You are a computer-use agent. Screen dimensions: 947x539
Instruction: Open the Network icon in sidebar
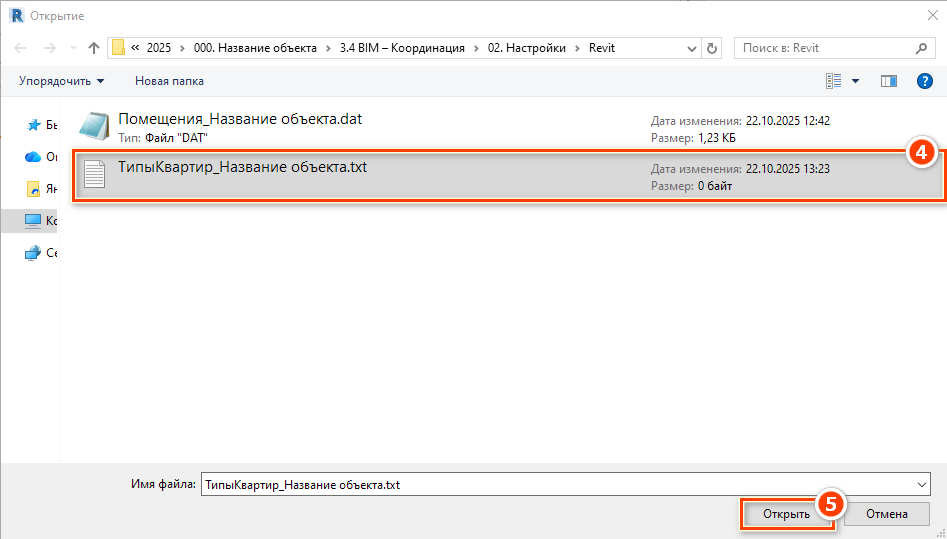pos(33,253)
